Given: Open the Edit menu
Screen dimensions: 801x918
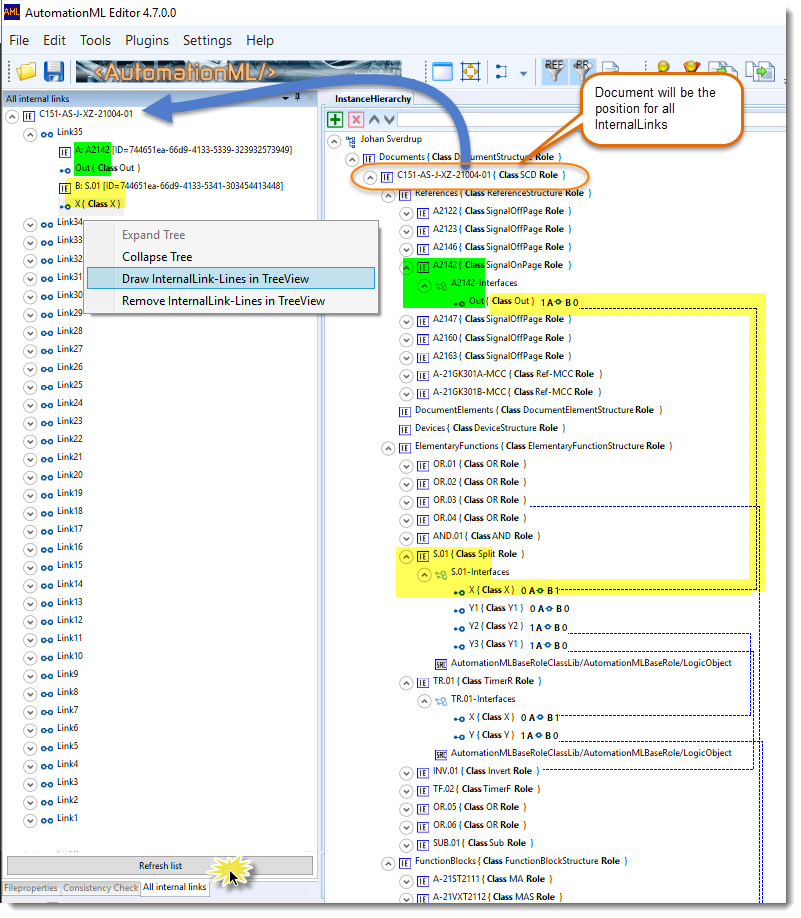Looking at the screenshot, I should tap(54, 40).
